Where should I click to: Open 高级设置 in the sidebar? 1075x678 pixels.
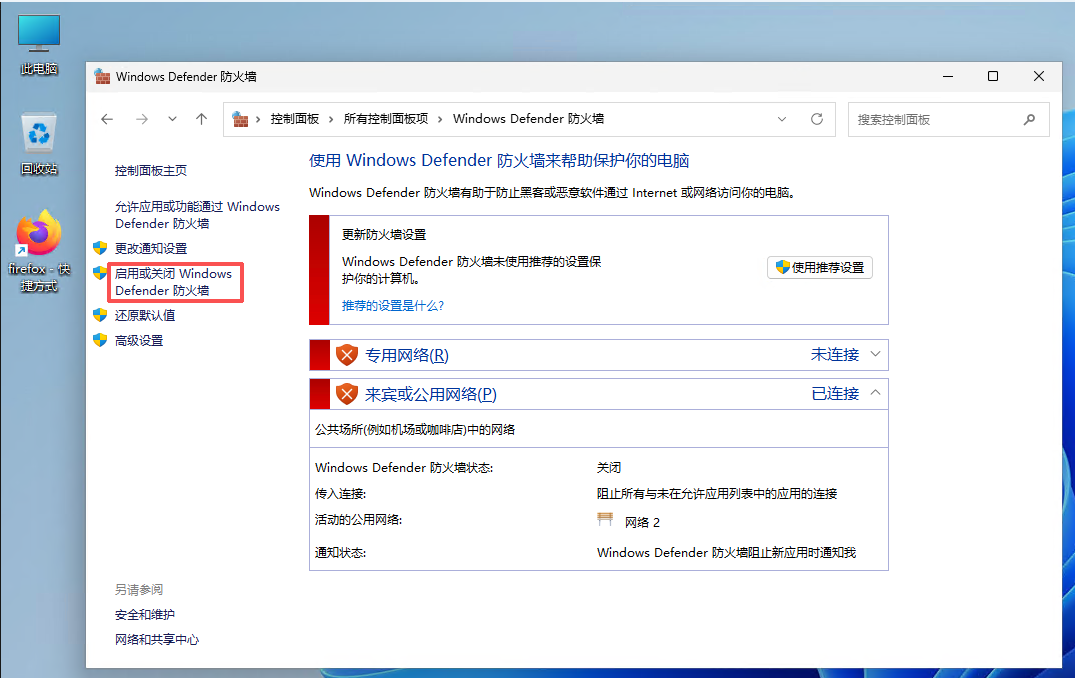(139, 341)
